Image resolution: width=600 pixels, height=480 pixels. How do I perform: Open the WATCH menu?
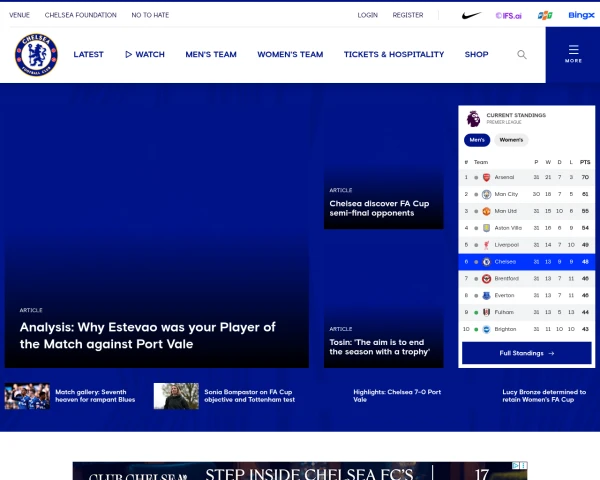[x=145, y=54]
